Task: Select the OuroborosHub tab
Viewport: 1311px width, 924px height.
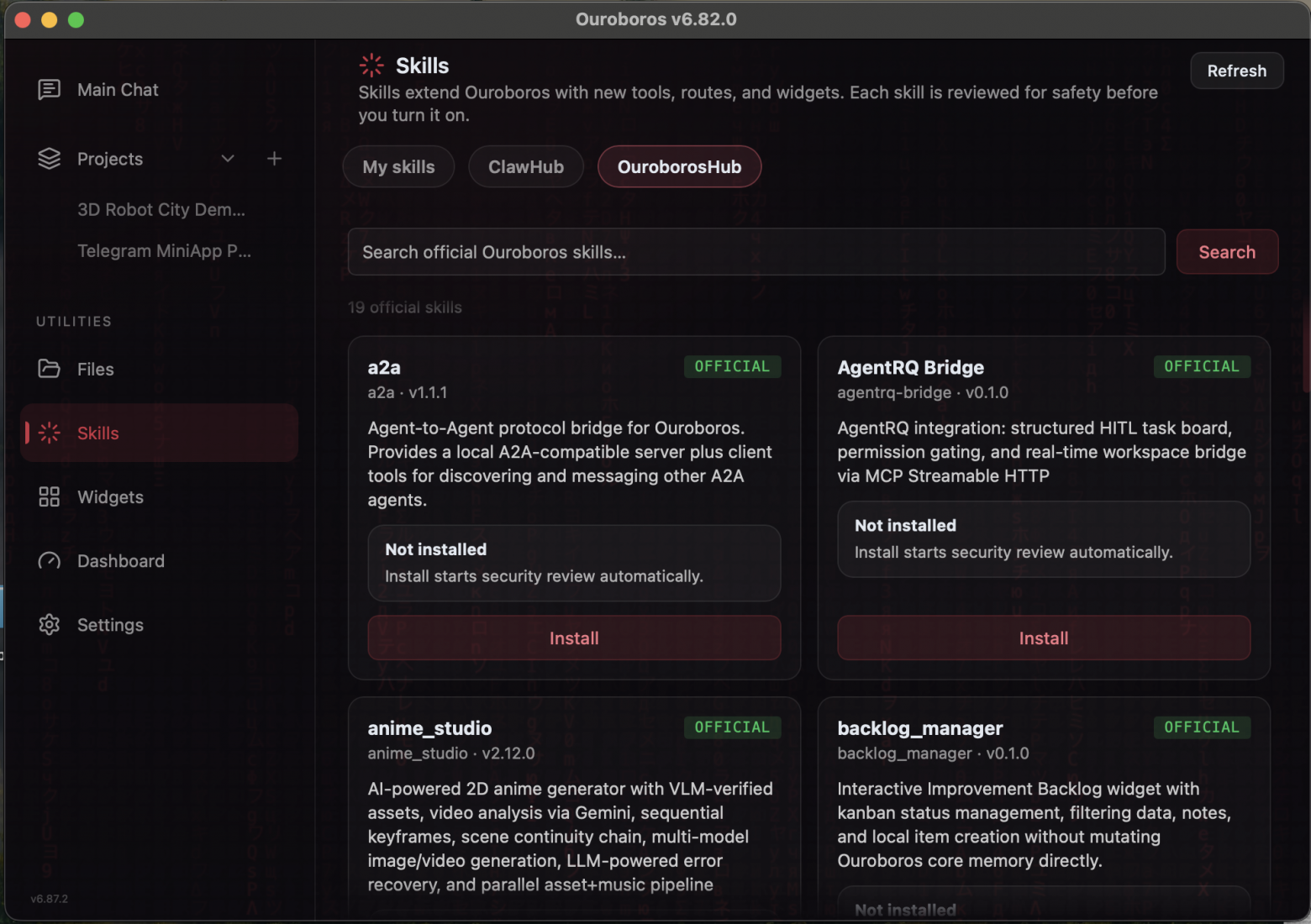Action: (680, 166)
